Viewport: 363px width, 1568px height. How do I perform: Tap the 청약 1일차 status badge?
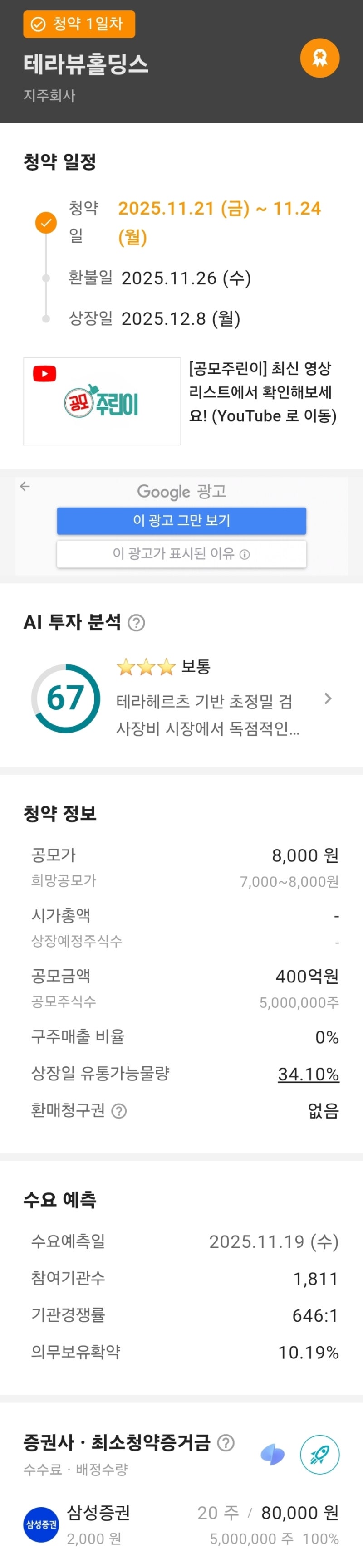(79, 24)
